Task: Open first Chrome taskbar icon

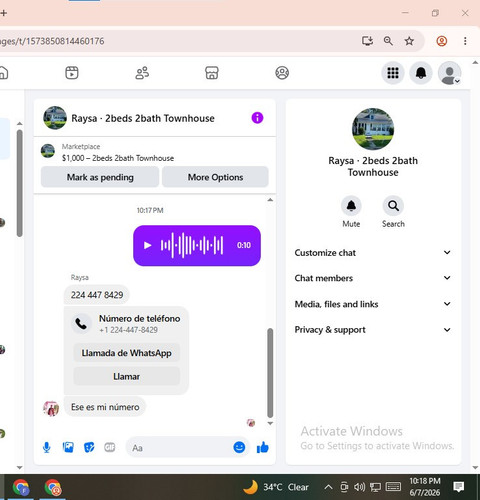Action: 21,487
